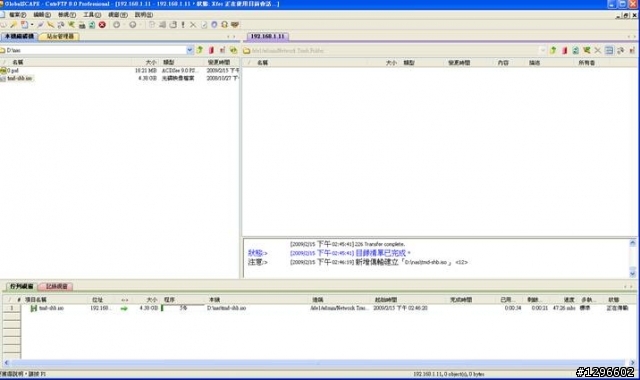Click the second gray circle arrow toolbar icon
The width and height of the screenshot is (640, 380).
[x=133, y=25]
